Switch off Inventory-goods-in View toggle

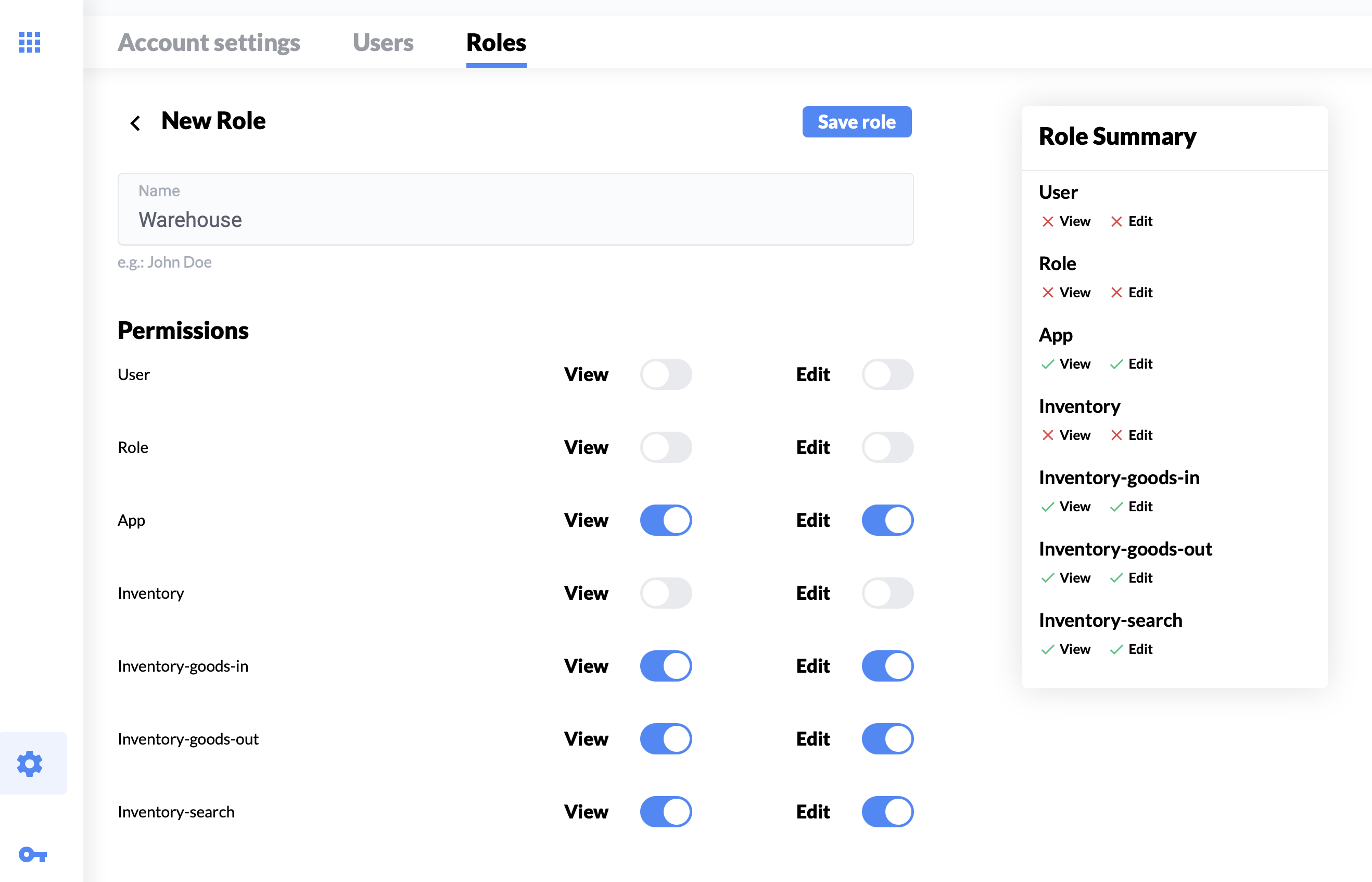(666, 666)
